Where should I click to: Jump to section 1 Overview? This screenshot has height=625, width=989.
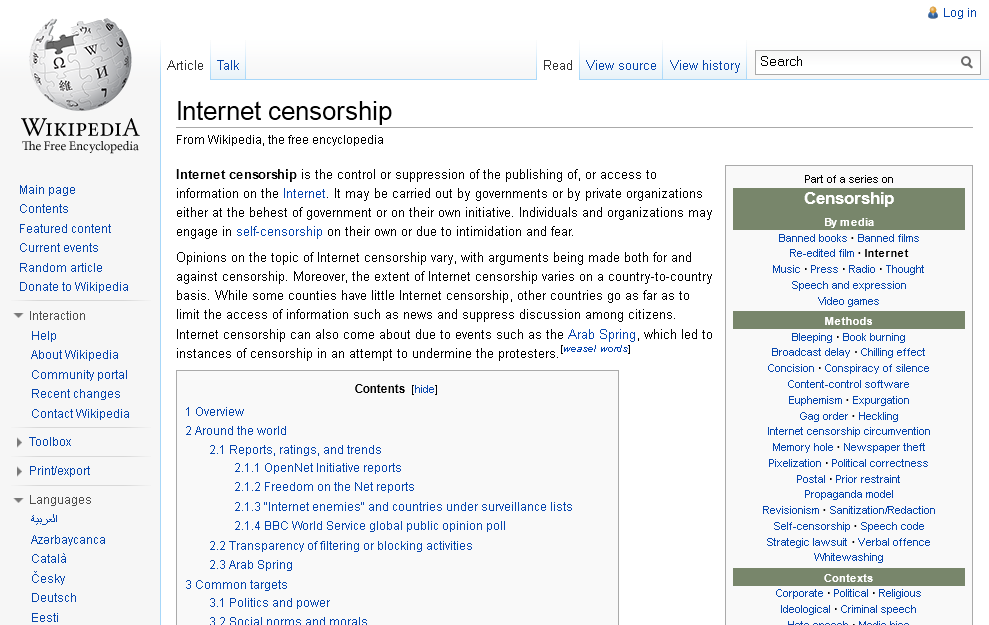click(x=214, y=412)
